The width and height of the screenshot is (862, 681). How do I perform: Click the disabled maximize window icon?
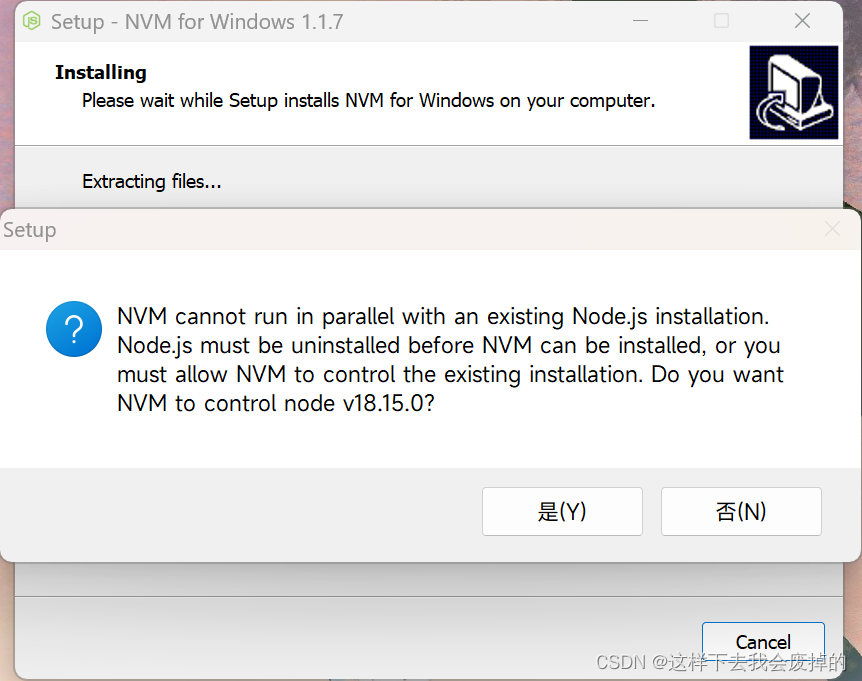[721, 21]
